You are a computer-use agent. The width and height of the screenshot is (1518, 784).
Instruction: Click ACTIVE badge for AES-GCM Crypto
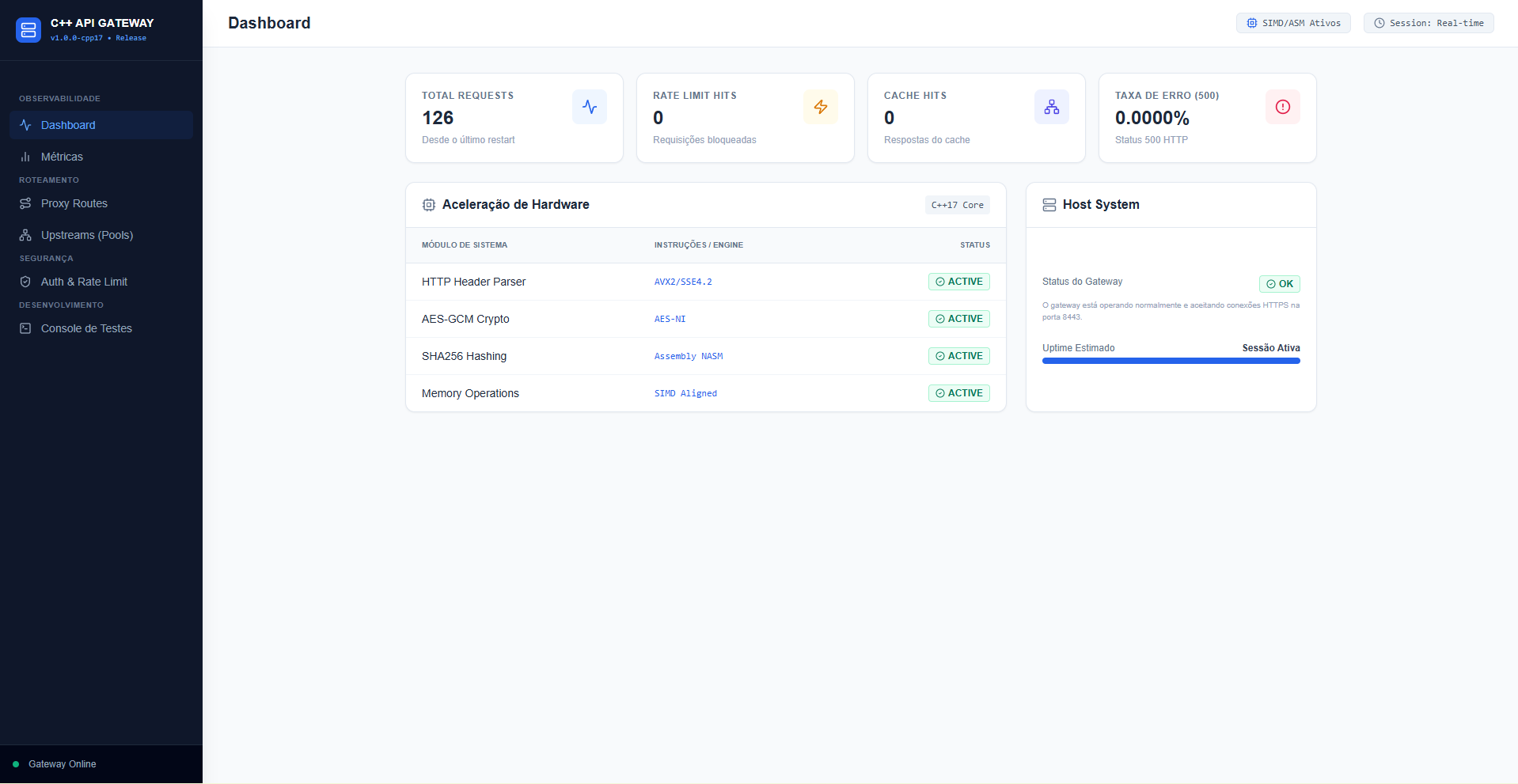pyautogui.click(x=959, y=319)
